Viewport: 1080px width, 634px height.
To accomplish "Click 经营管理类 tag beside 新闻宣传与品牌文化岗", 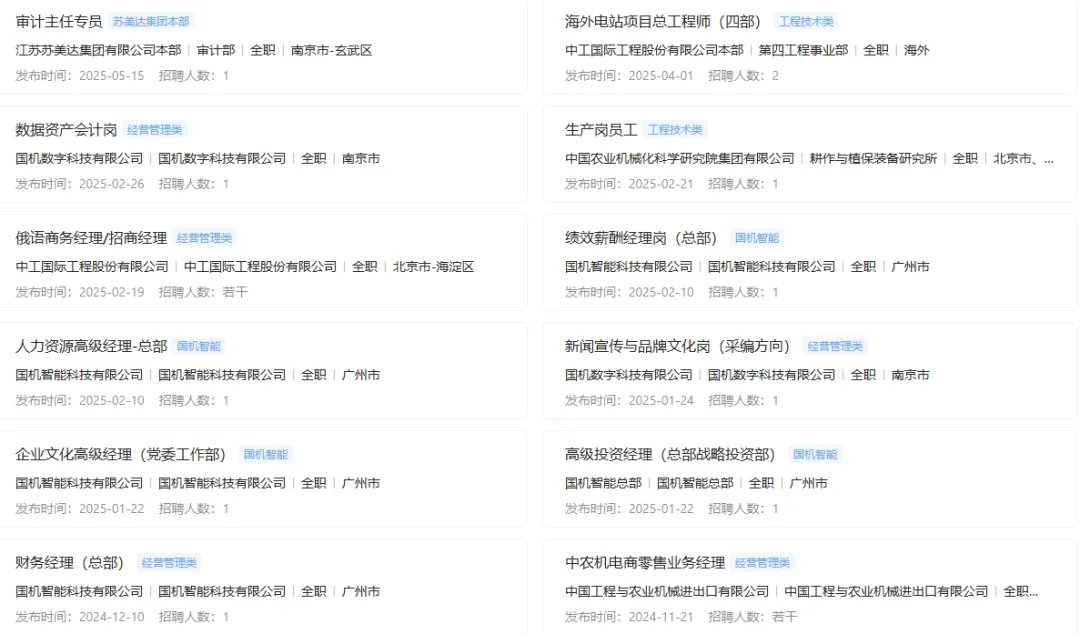I will pos(835,346).
